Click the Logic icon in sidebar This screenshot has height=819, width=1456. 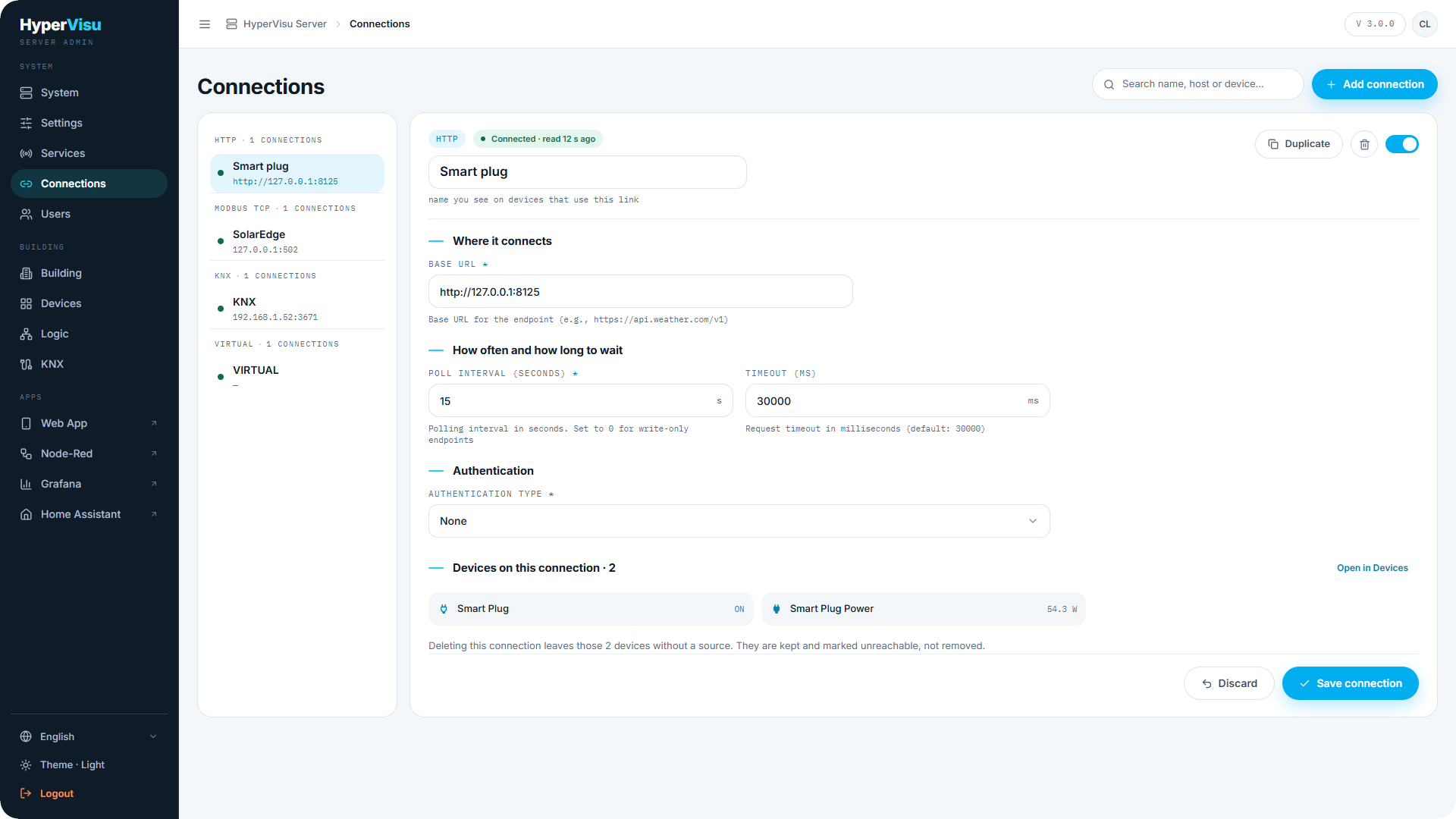26,334
